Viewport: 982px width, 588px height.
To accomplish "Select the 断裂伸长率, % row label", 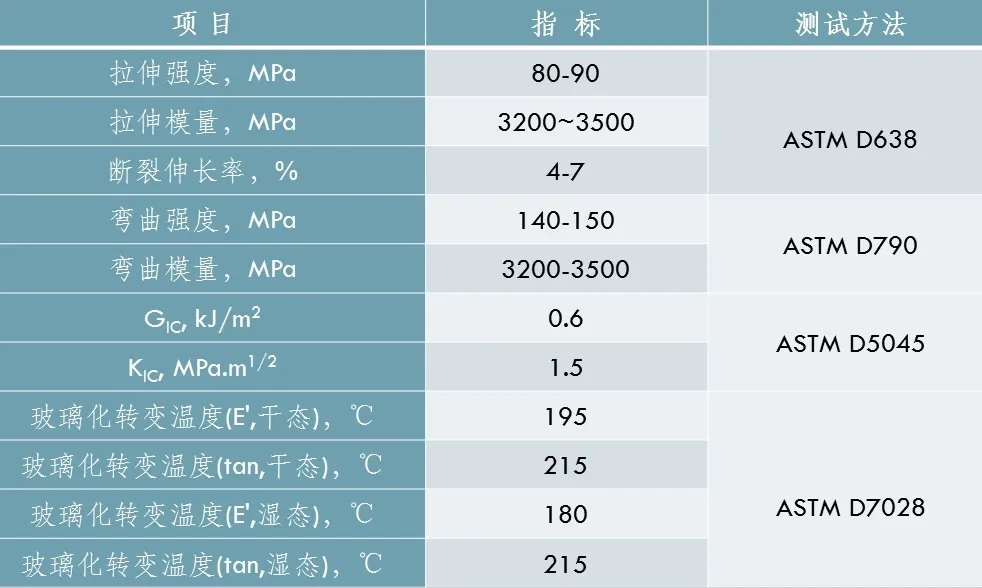I will 203,172.
